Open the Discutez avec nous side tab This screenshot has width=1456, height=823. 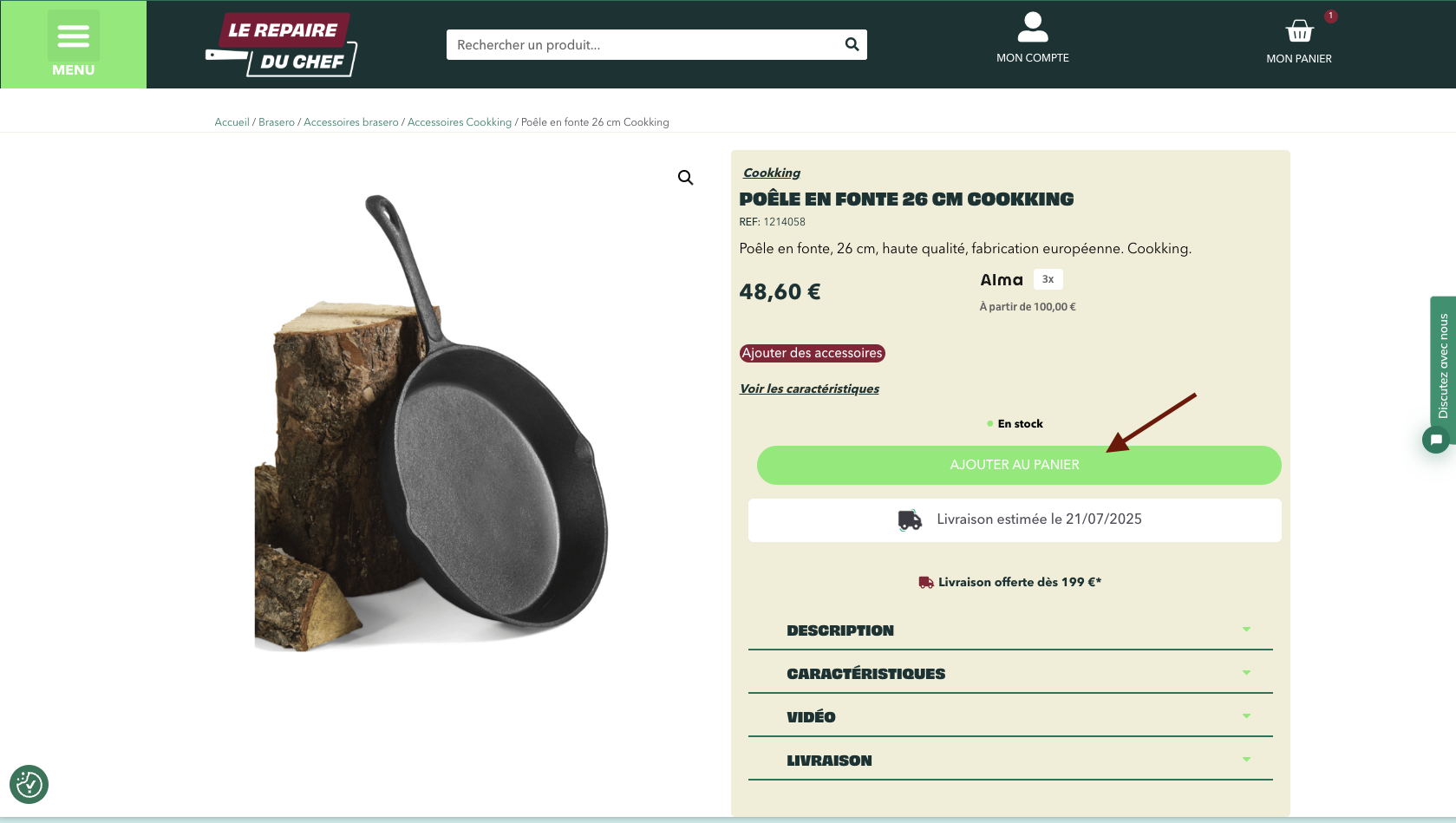(x=1443, y=364)
